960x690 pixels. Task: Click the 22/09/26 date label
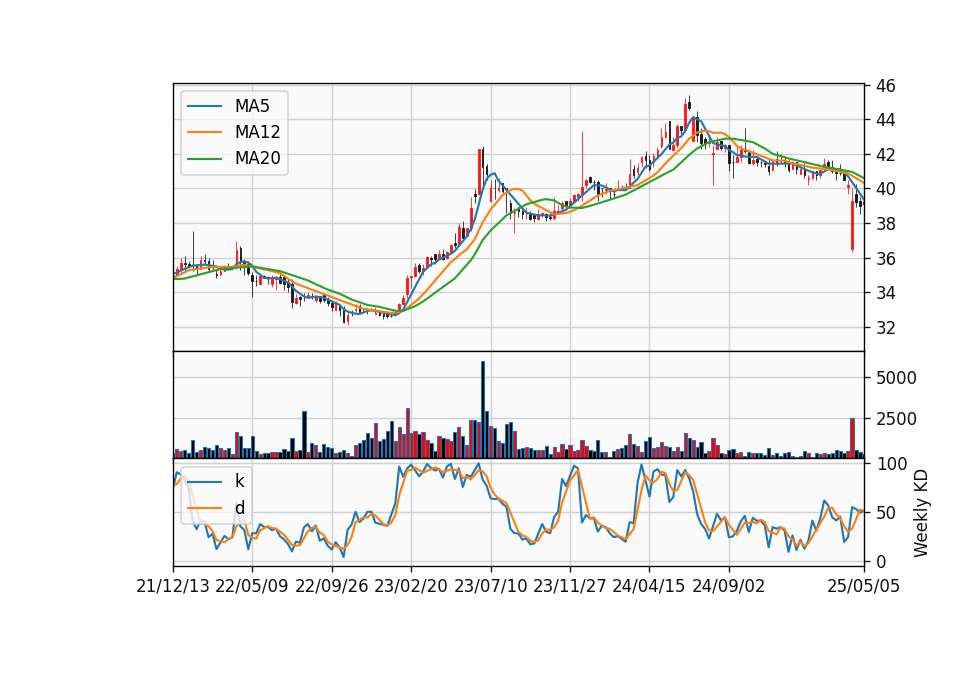(332, 586)
